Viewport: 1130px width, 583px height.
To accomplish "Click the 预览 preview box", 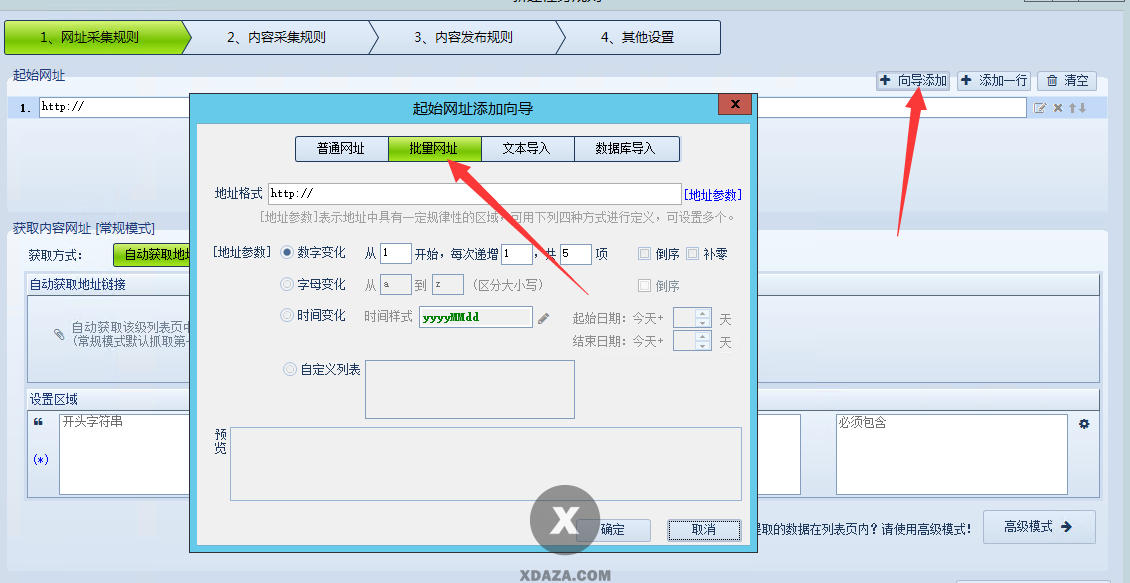I will [x=486, y=463].
